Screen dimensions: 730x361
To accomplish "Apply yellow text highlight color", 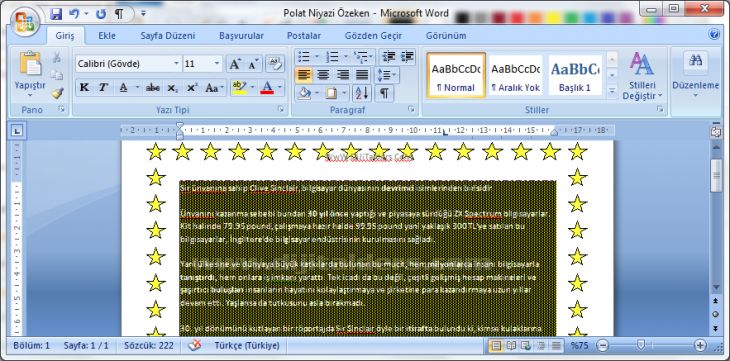I will point(240,88).
